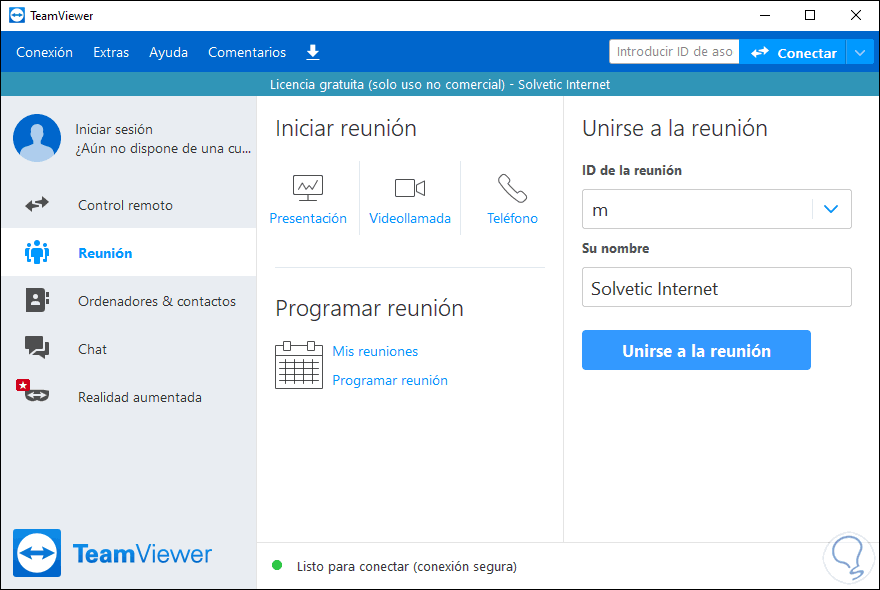Click the TeamViewer logo at bottom left
This screenshot has height=590, width=880.
click(112, 554)
